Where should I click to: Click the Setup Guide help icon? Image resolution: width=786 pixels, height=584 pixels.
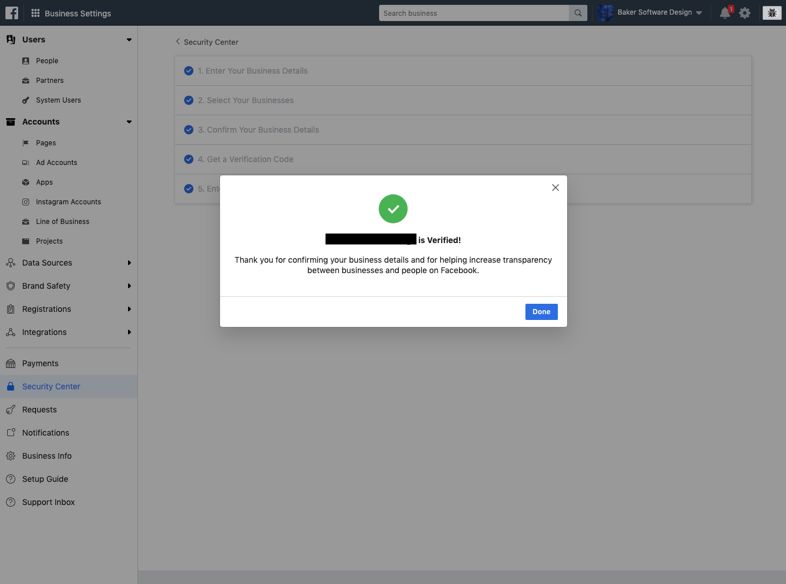click(11, 479)
